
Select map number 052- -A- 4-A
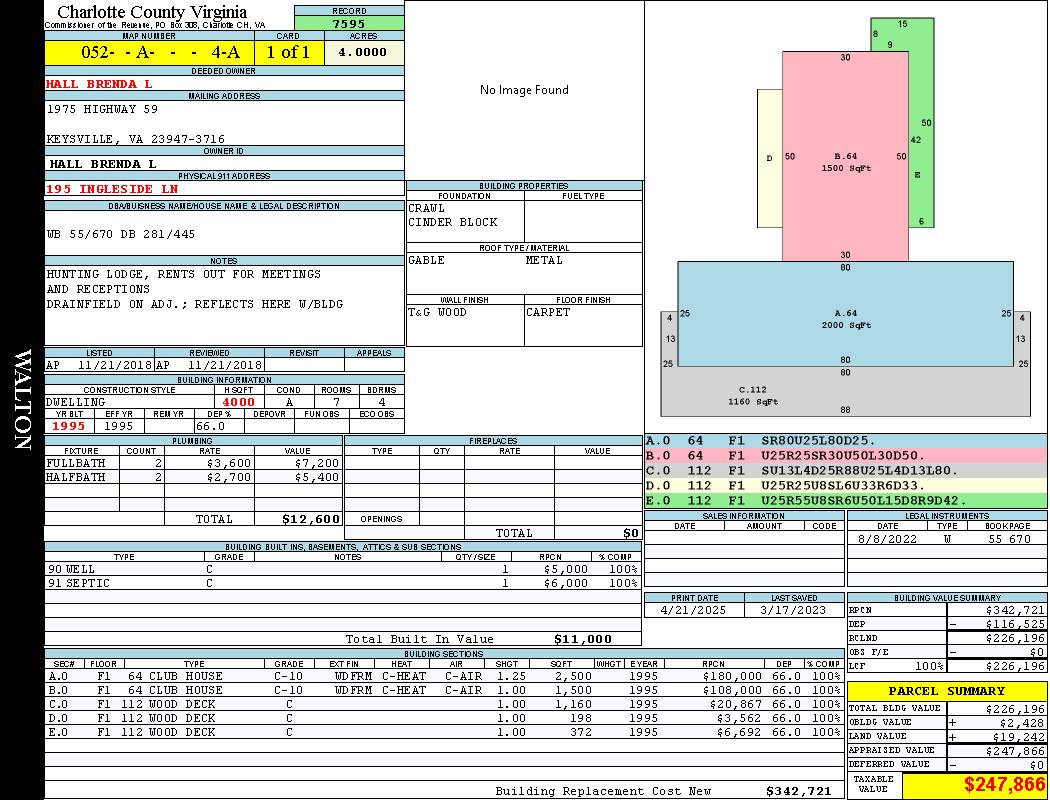pos(160,52)
